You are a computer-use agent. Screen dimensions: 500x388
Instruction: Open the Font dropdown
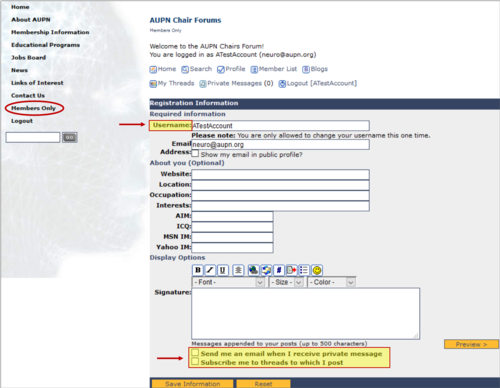228,282
